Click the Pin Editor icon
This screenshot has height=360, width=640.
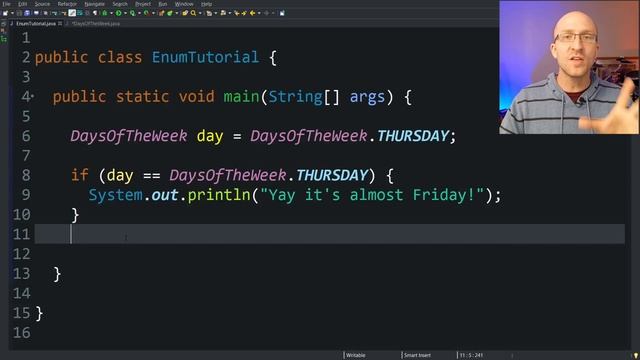282,13
